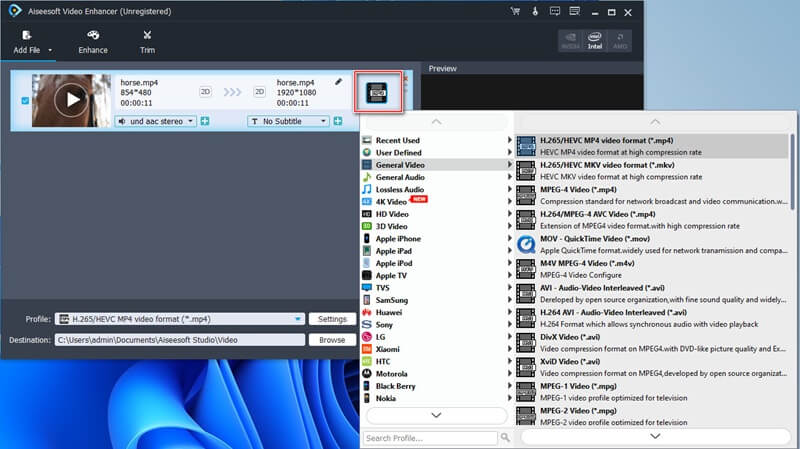Viewport: 800px width, 449px height.
Task: Click the Browse button
Action: click(x=331, y=340)
